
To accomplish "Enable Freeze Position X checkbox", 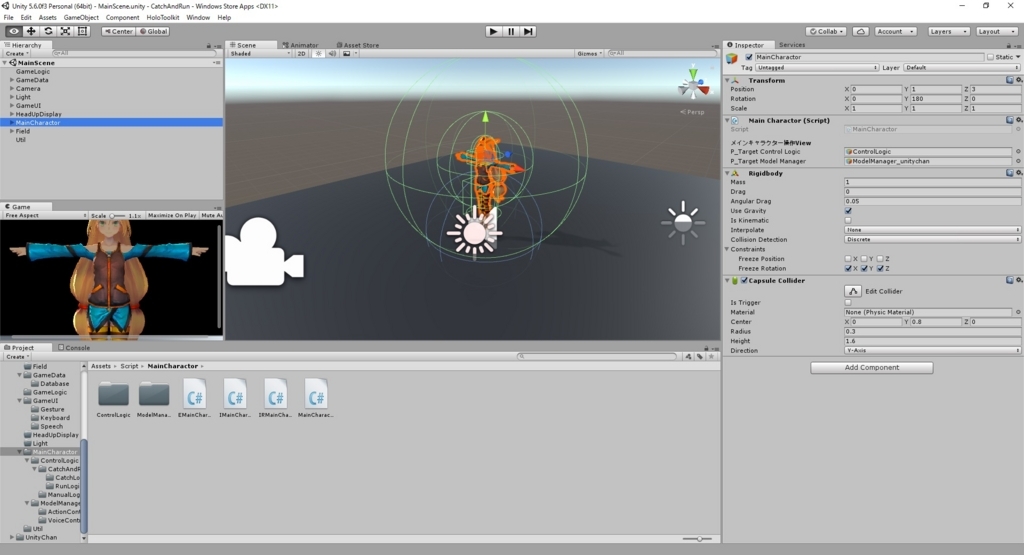I will click(848, 259).
